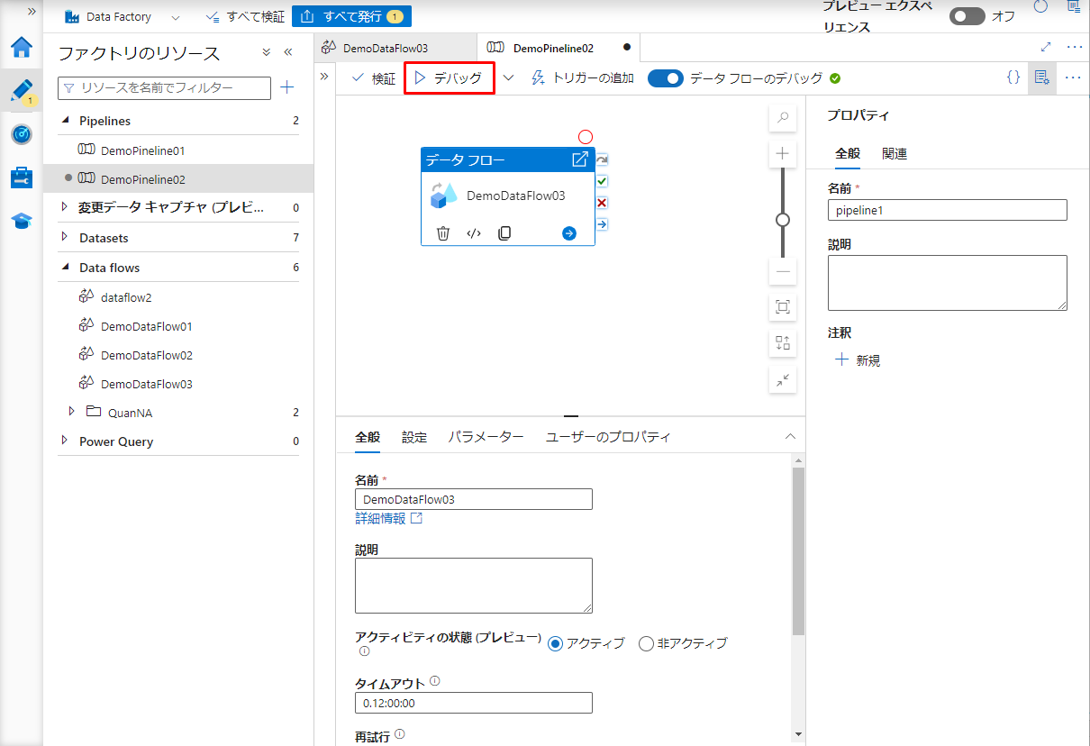This screenshot has height=746, width=1090.
Task: Toggle the preview experience switch
Action: (x=967, y=16)
